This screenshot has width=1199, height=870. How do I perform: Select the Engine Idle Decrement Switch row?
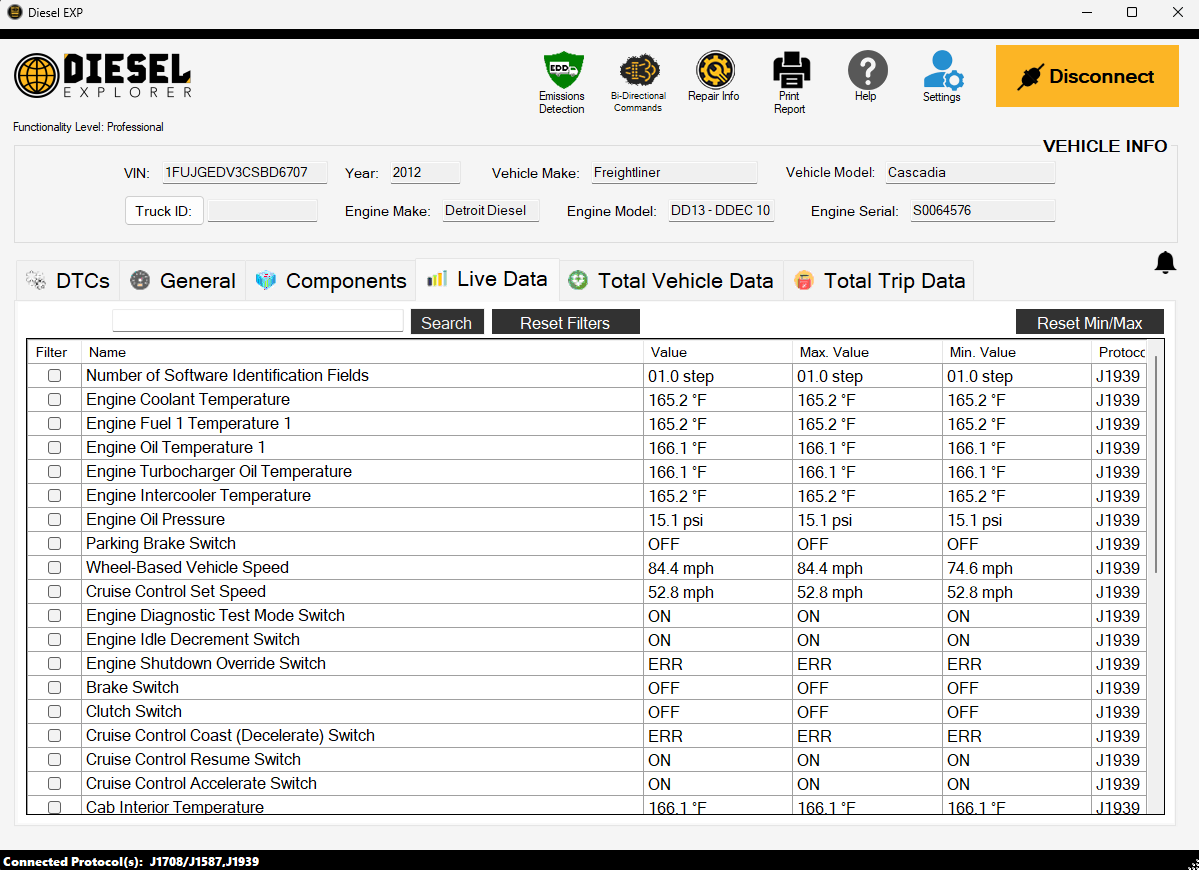coord(587,640)
